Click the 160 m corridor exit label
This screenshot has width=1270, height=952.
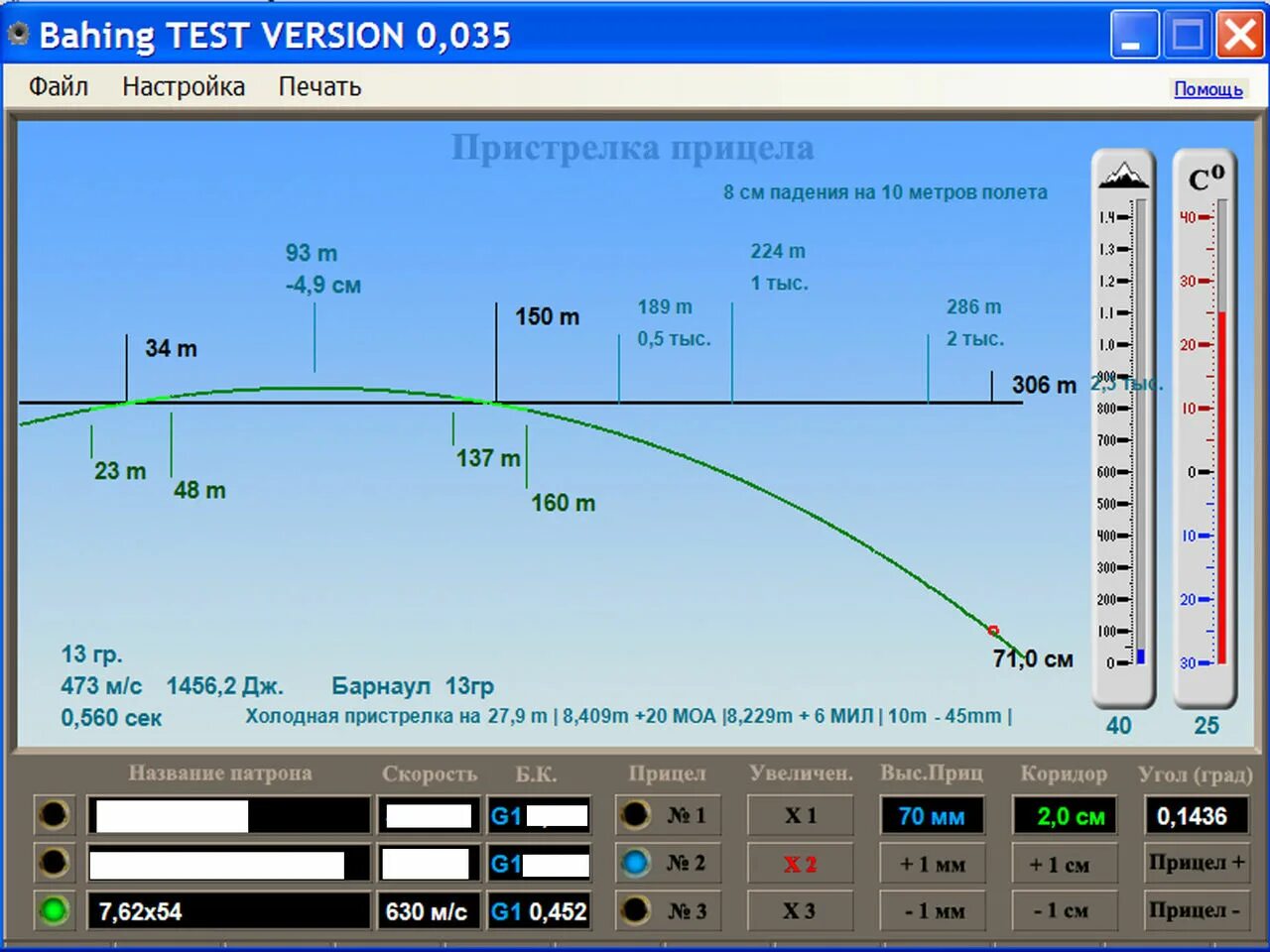click(563, 504)
